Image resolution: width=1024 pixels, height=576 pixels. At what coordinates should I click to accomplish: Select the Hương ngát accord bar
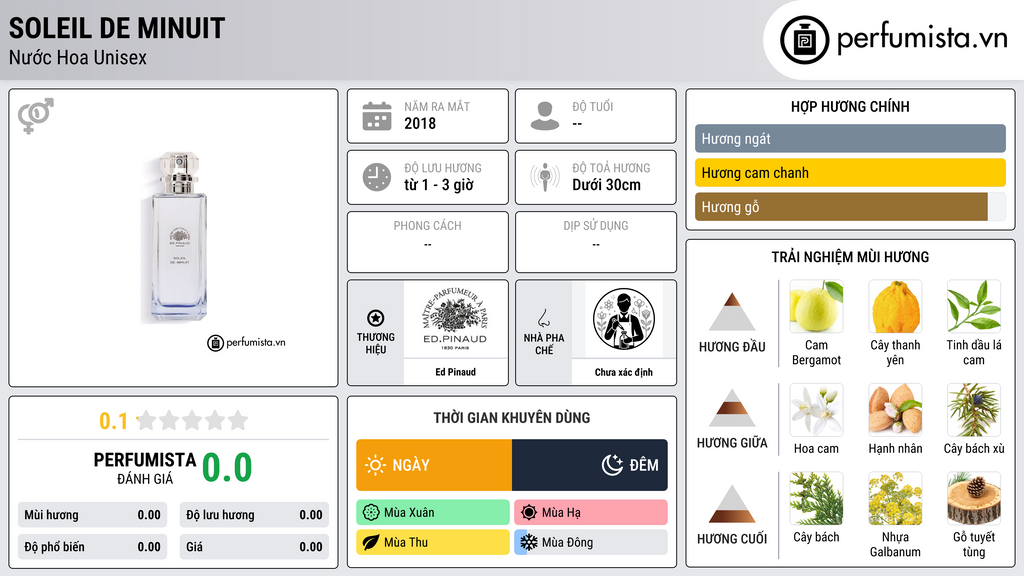tap(850, 138)
